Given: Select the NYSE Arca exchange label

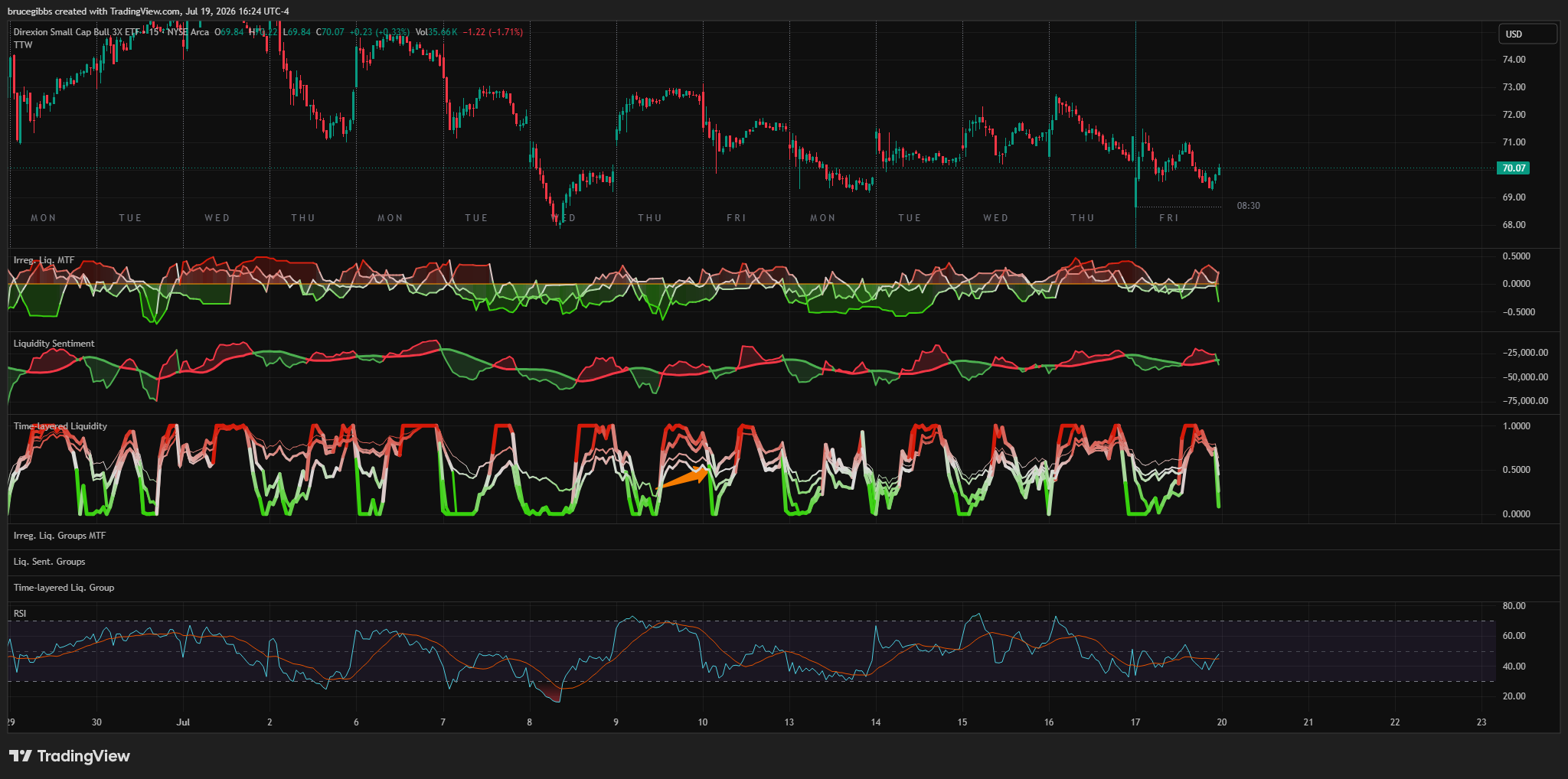Looking at the screenshot, I should (188, 32).
